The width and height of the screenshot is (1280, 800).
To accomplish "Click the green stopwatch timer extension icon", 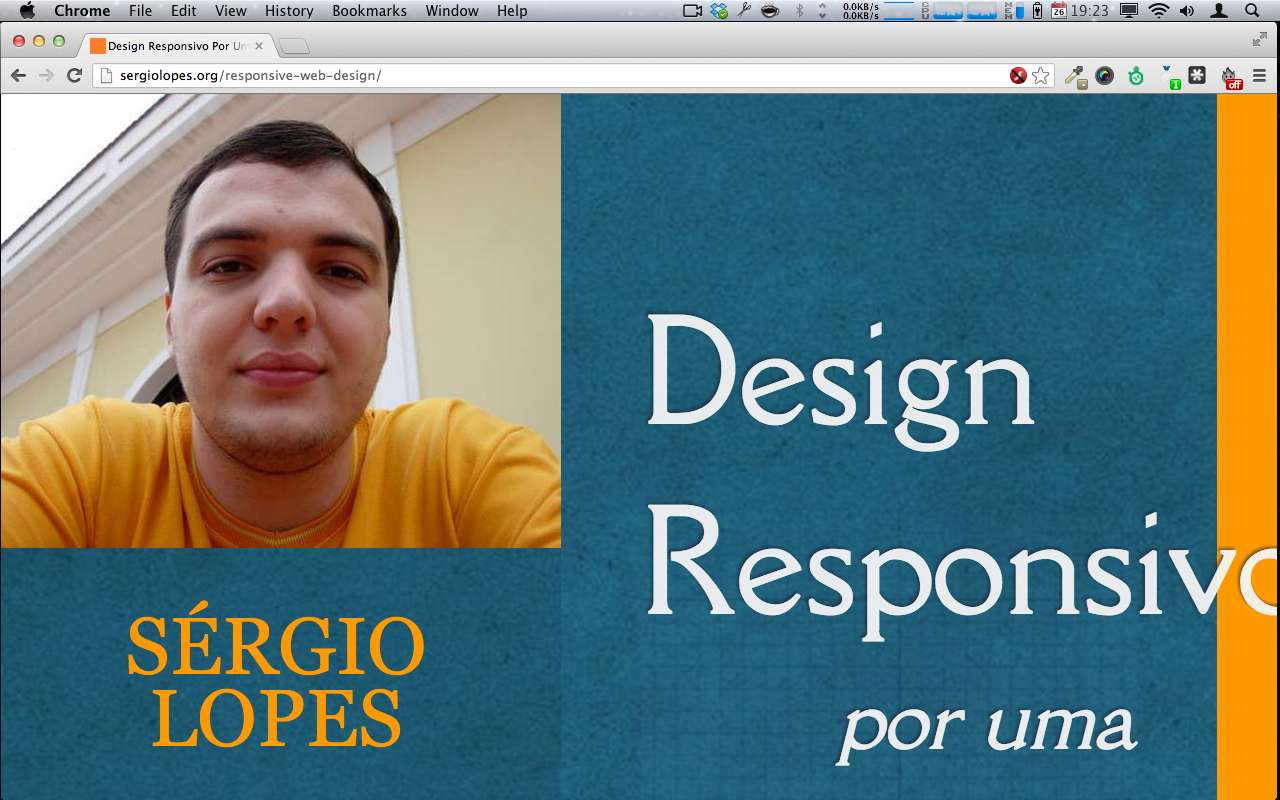I will coord(1135,75).
